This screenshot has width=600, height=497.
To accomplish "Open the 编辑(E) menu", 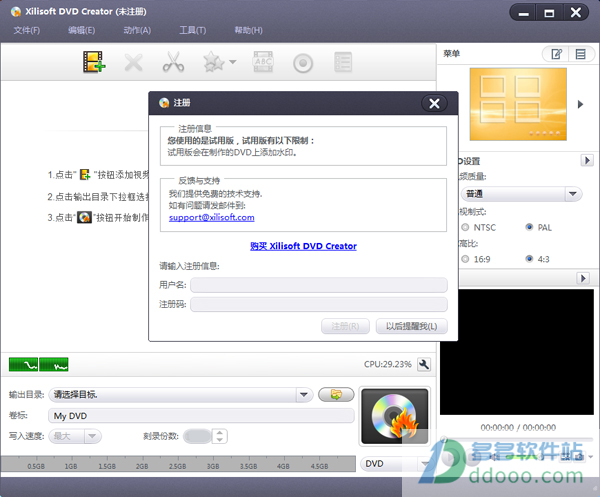I will point(82,30).
